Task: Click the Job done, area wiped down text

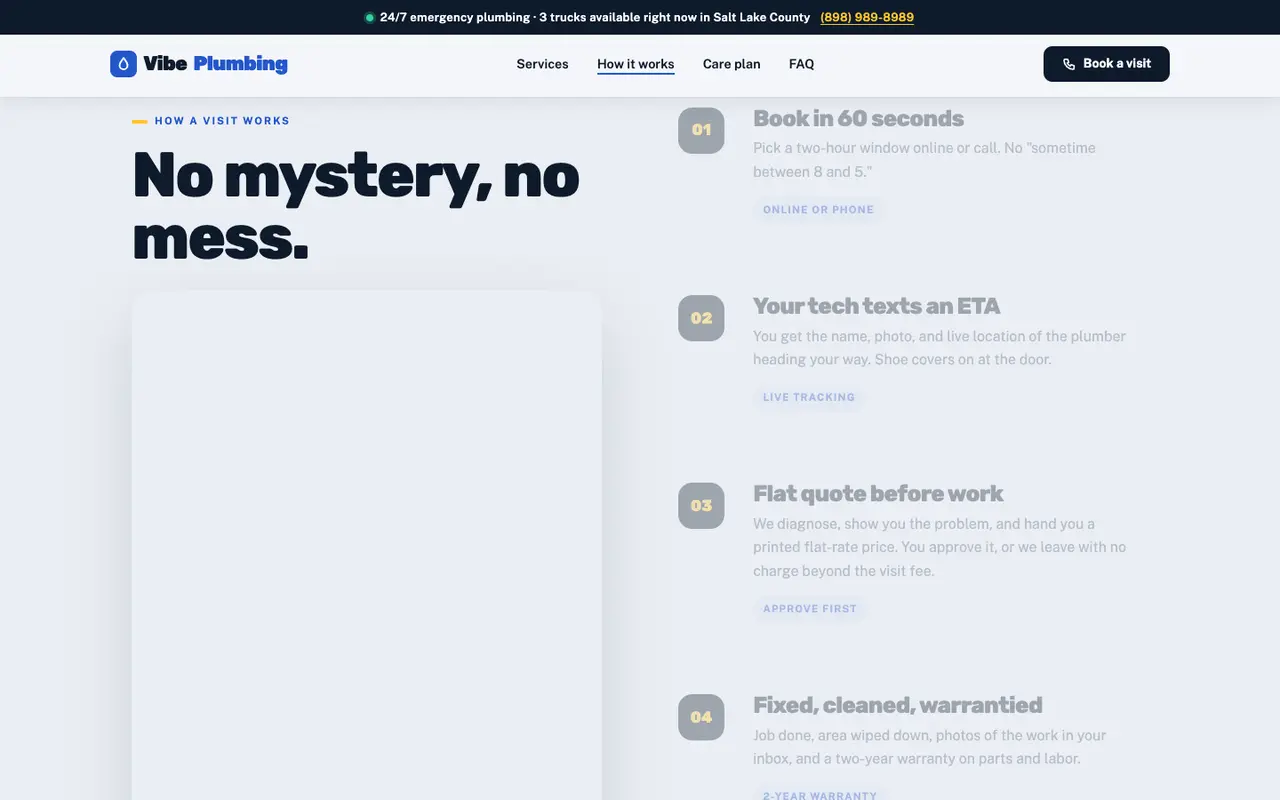Action: [x=929, y=747]
